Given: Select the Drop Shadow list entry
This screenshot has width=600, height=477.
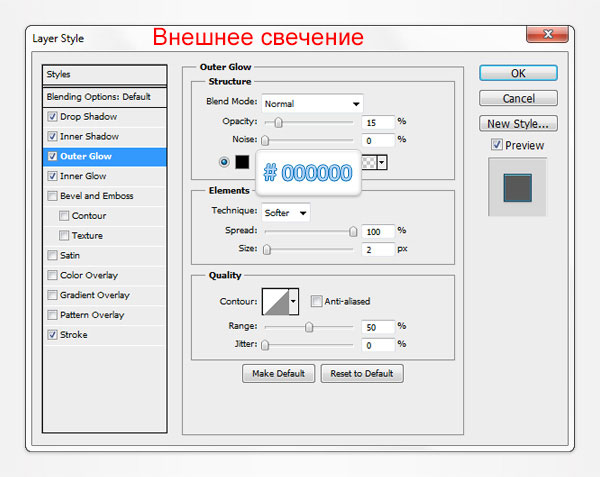Looking at the screenshot, I should 105,116.
